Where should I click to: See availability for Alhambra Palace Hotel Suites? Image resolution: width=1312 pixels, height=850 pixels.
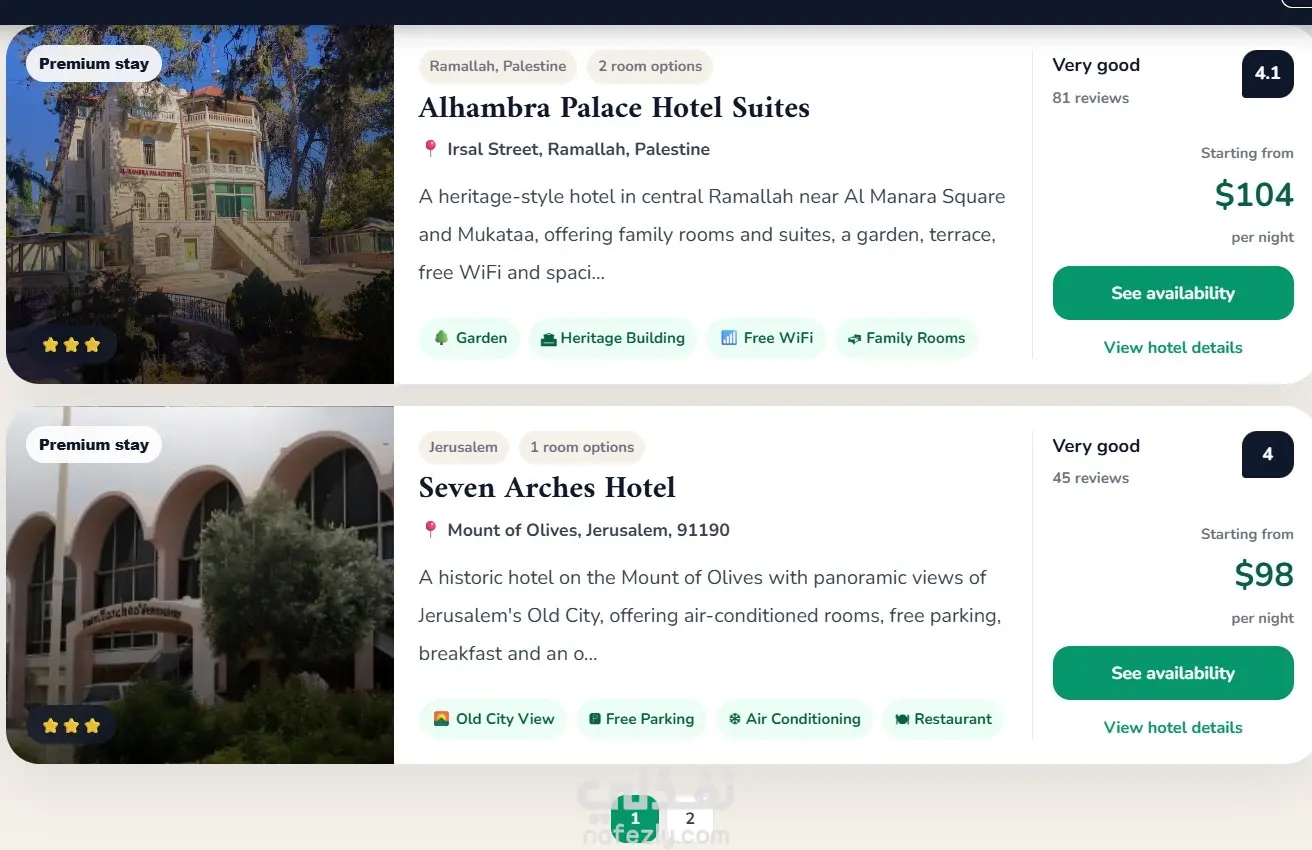tap(1173, 293)
